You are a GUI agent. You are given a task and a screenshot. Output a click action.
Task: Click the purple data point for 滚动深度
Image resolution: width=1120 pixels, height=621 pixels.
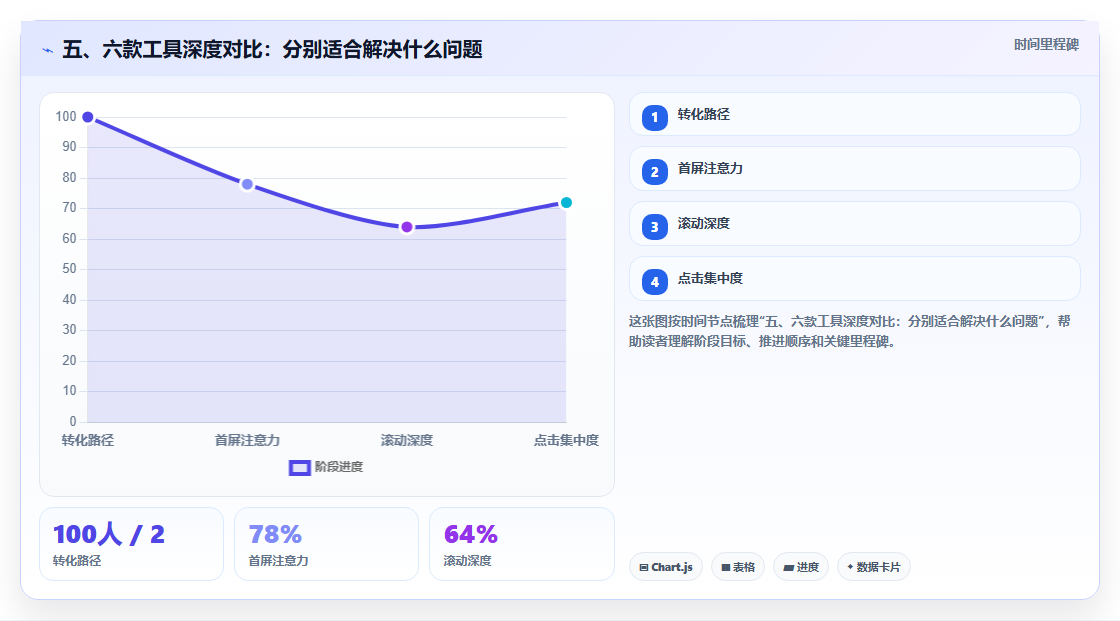406,227
